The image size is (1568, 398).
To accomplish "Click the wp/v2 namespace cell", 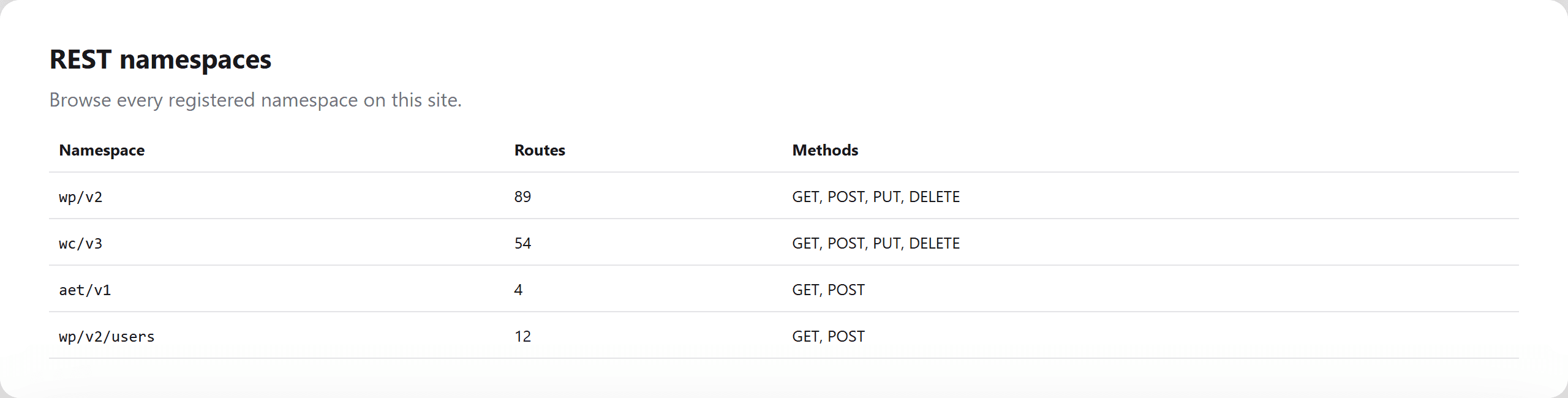I will click(x=80, y=197).
